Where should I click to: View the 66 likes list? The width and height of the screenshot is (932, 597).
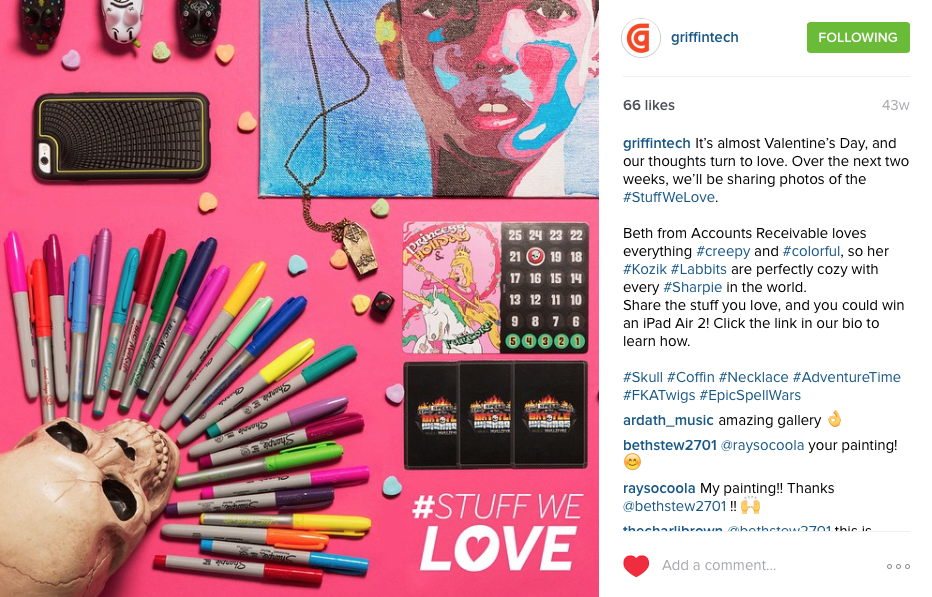pyautogui.click(x=648, y=105)
